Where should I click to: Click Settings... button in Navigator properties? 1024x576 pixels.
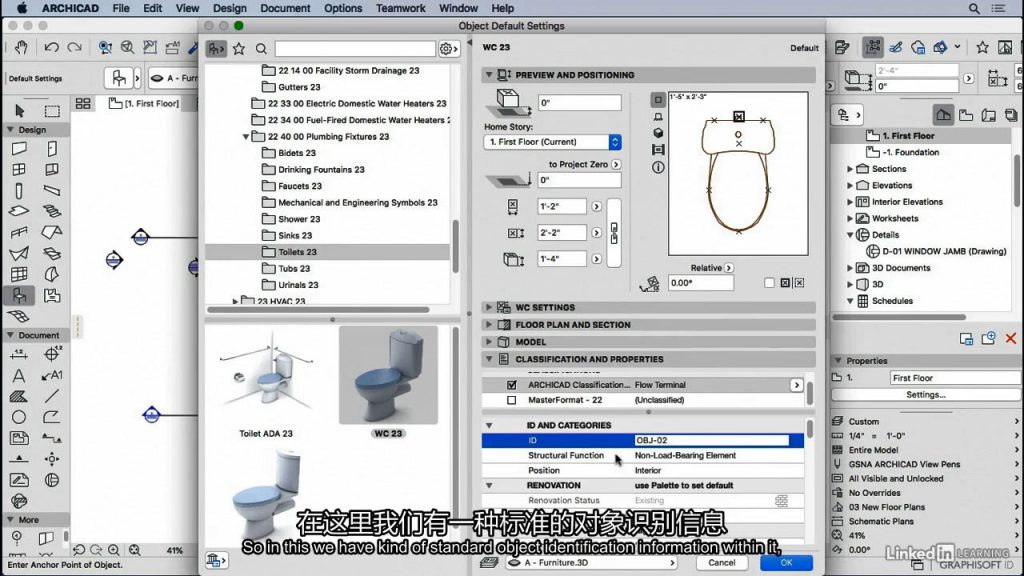(925, 394)
